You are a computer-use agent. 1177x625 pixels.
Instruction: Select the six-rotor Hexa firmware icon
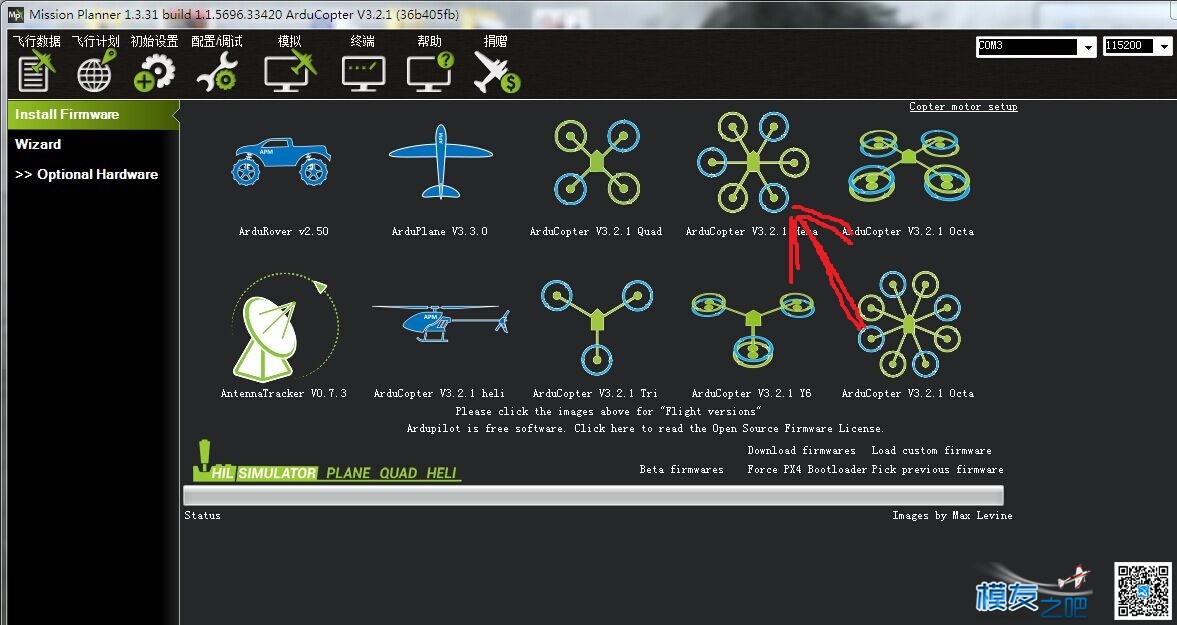[x=753, y=162]
